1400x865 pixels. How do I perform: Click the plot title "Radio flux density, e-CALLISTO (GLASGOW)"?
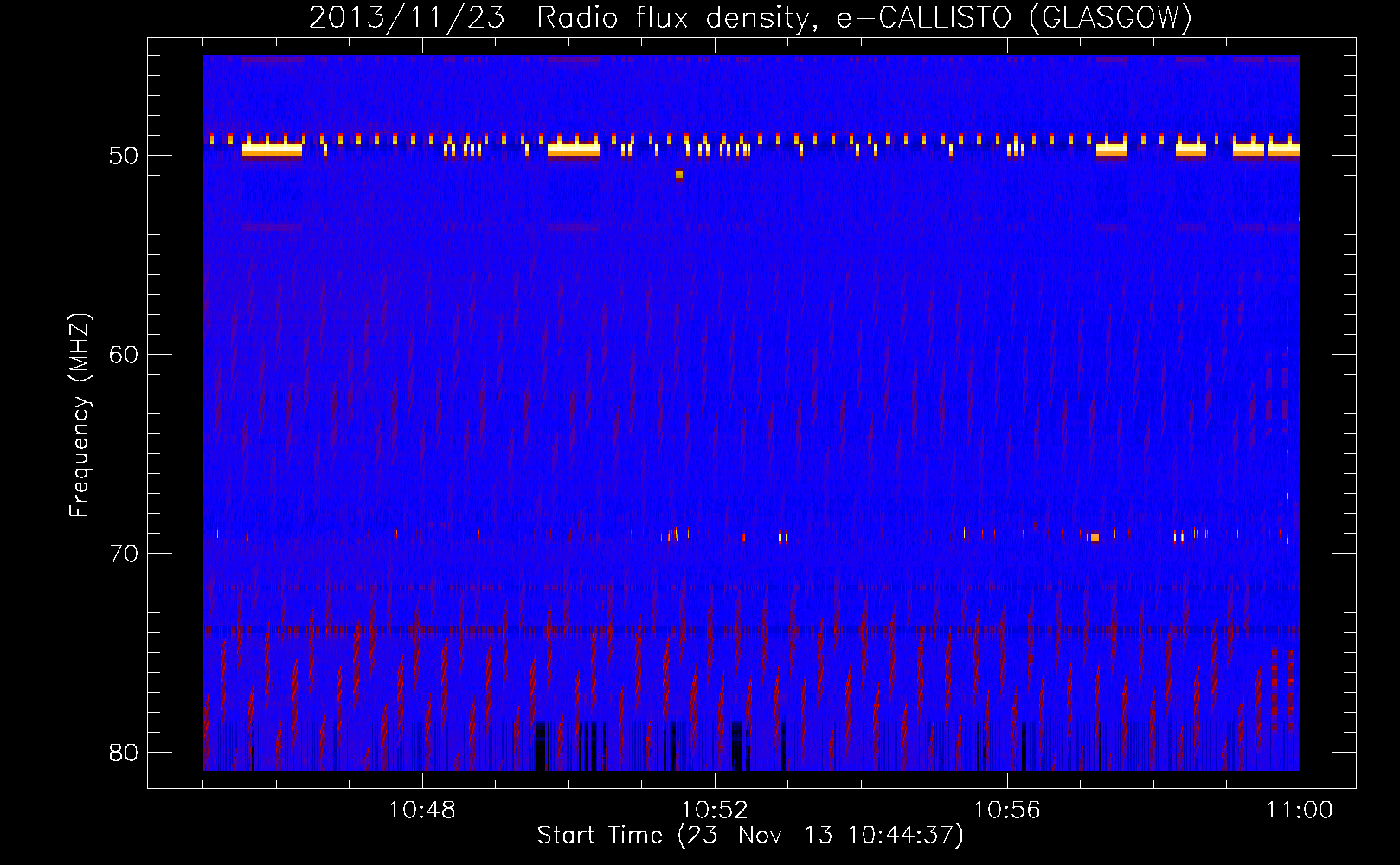(x=864, y=17)
